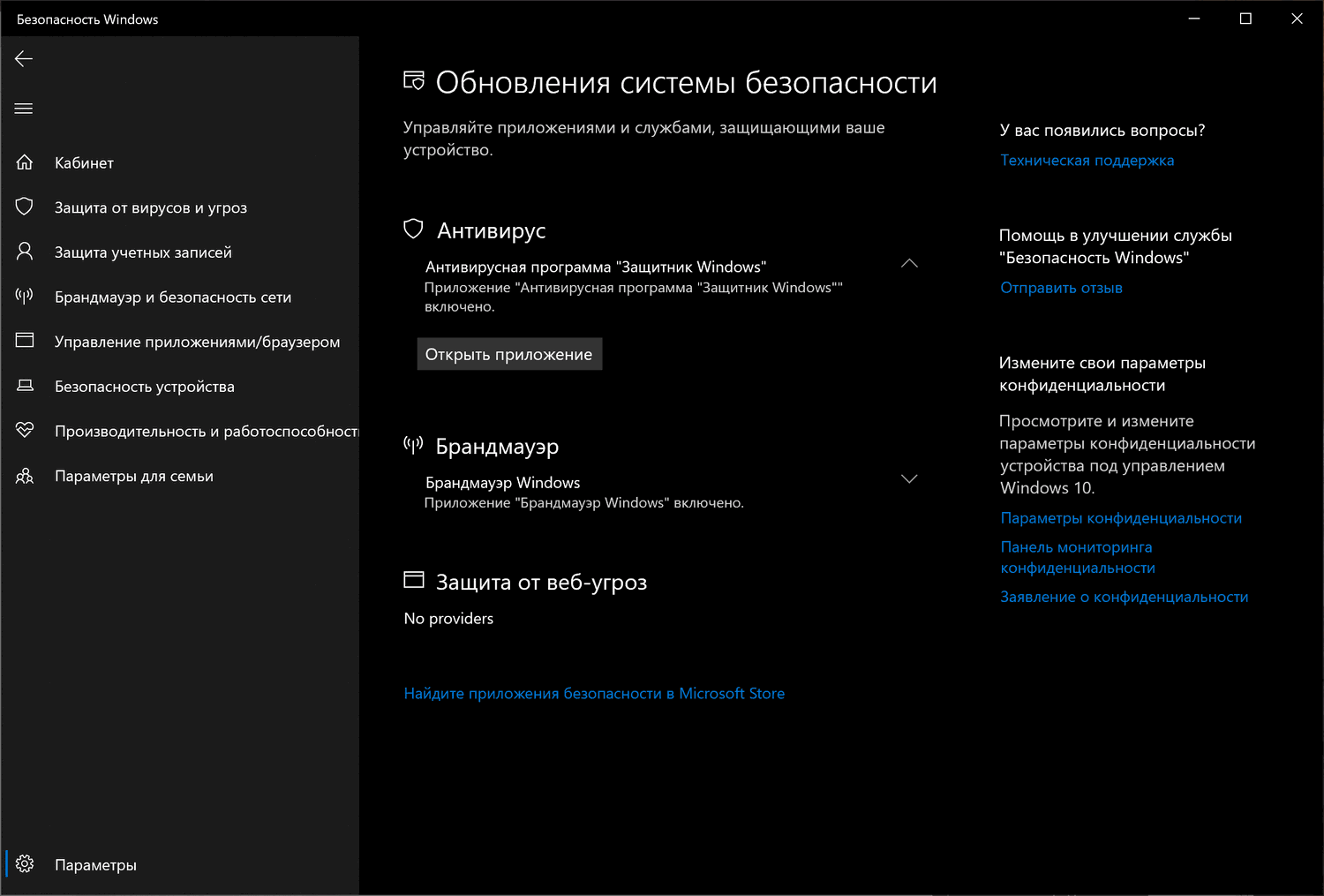Click the Параметры gear icon
1324x896 pixels.
click(25, 864)
